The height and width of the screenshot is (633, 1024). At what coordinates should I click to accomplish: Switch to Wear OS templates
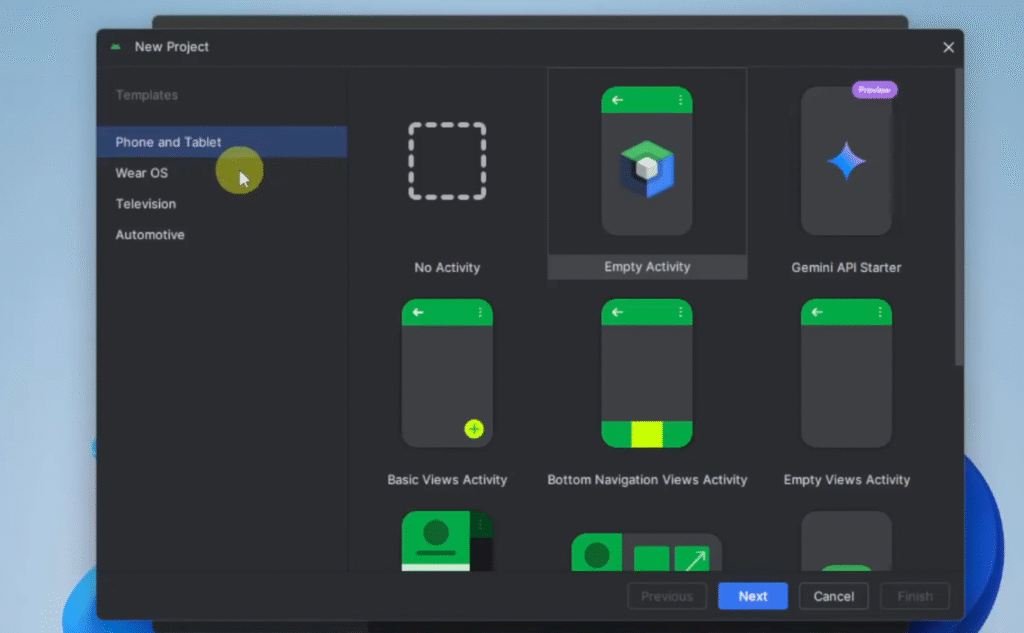[x=222, y=172]
